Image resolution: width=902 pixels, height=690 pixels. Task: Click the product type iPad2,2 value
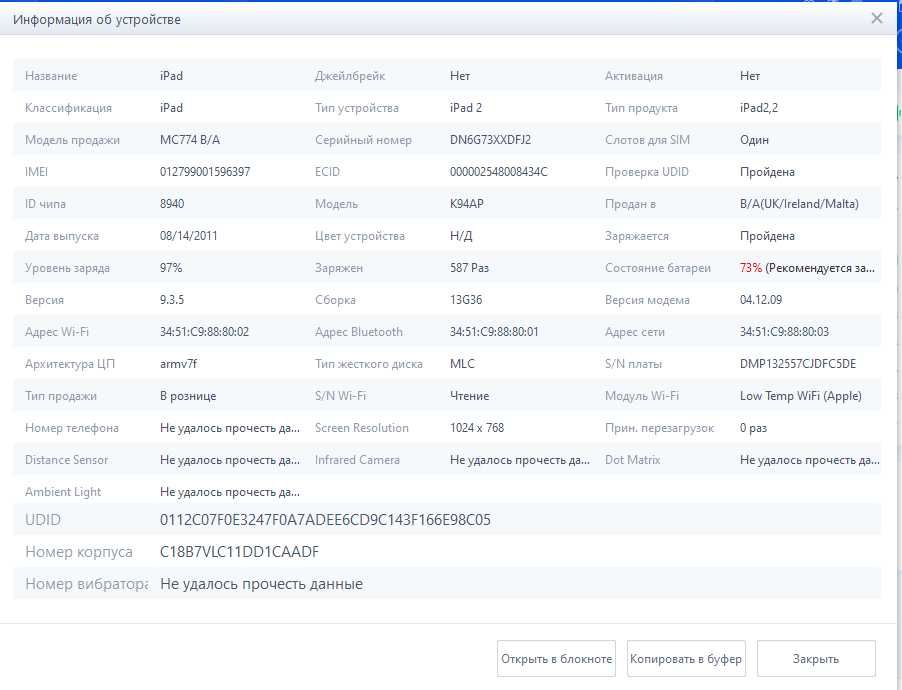pos(759,108)
